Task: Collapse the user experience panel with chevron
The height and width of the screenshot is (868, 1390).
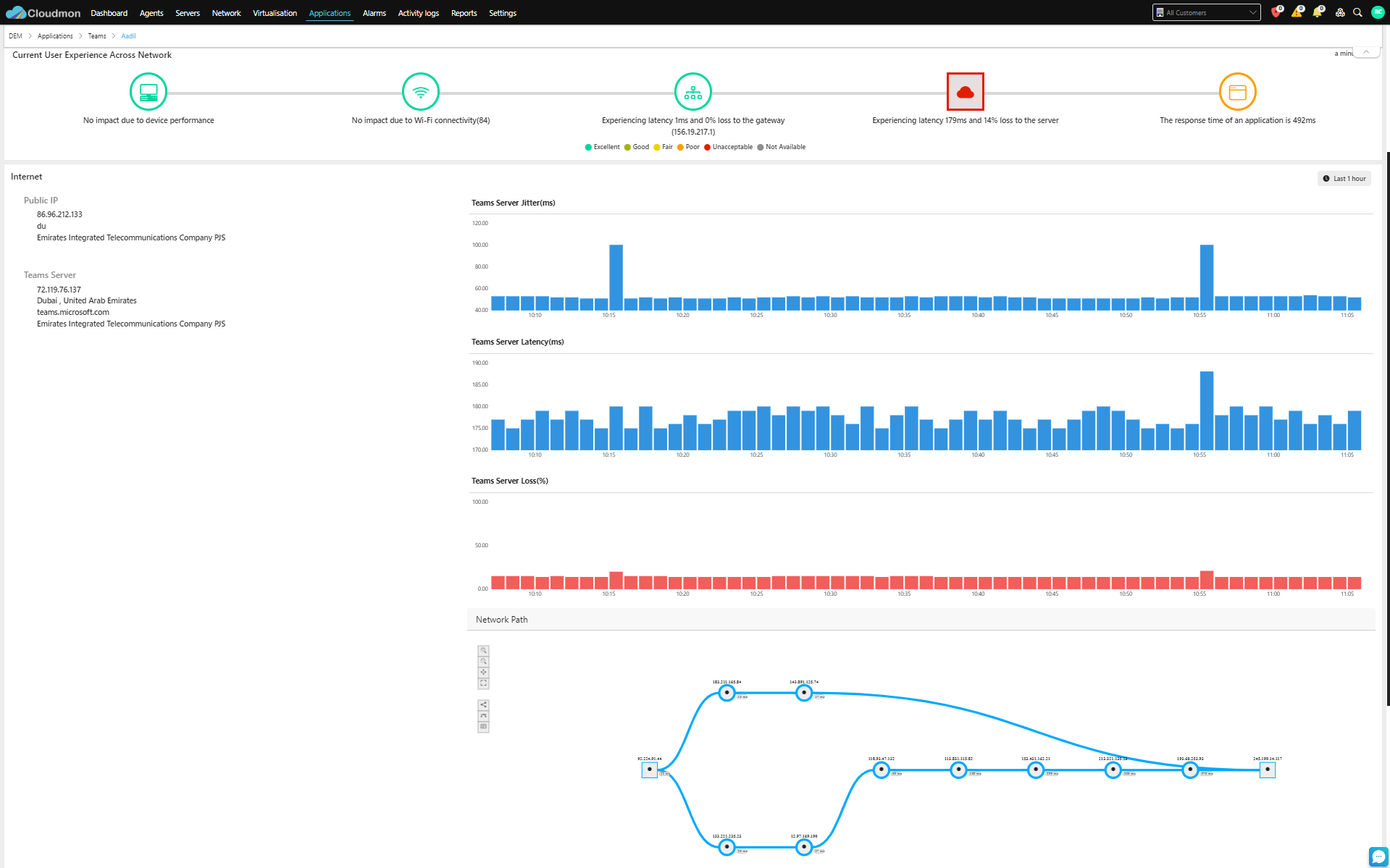Action: coord(1366,52)
